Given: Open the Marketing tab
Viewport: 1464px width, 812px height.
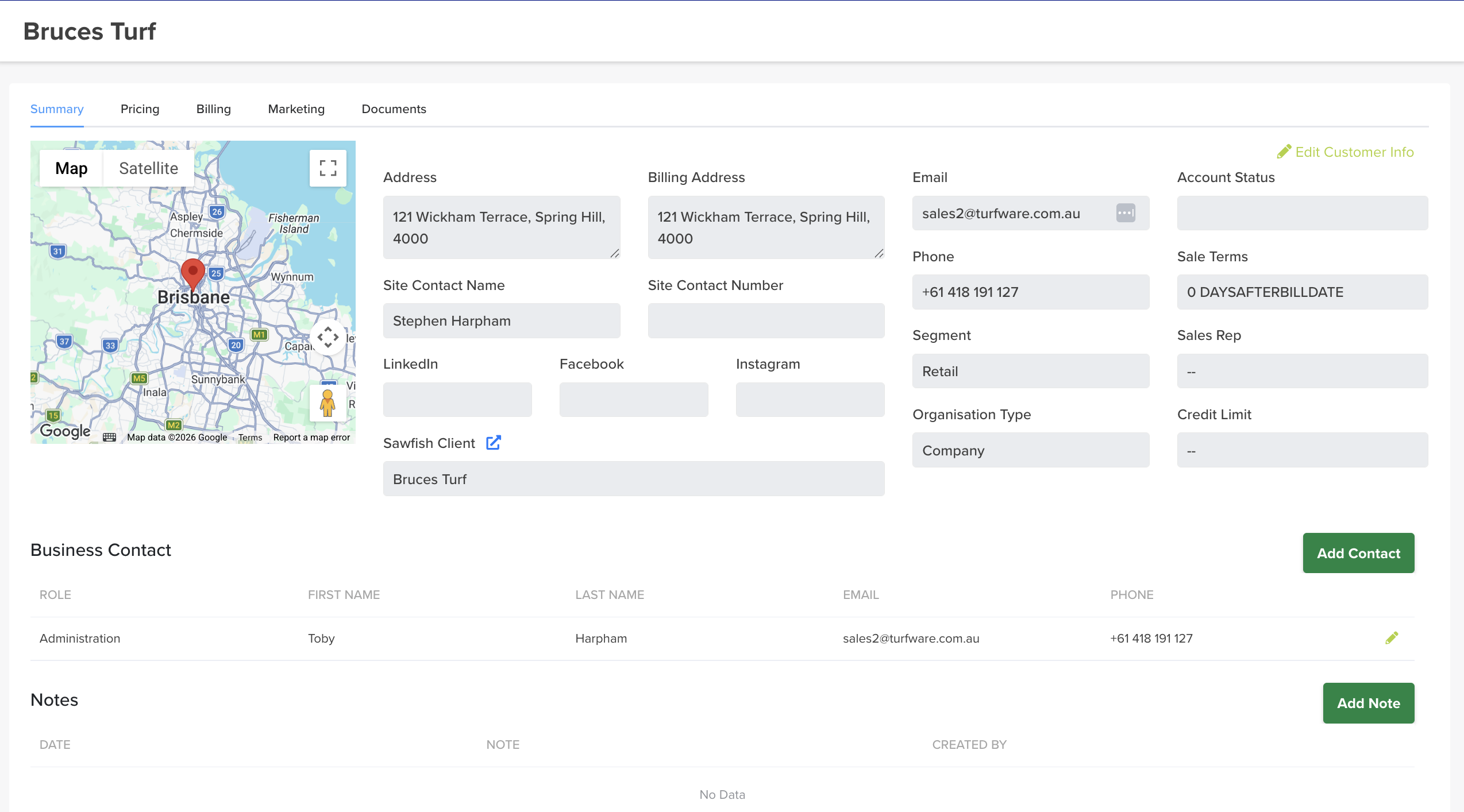Looking at the screenshot, I should 296,109.
